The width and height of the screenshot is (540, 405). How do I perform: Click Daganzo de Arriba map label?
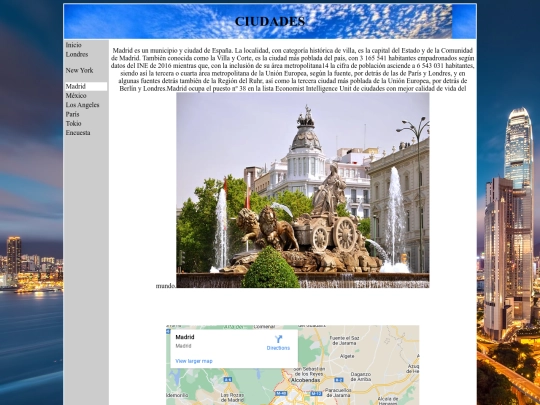(361, 376)
